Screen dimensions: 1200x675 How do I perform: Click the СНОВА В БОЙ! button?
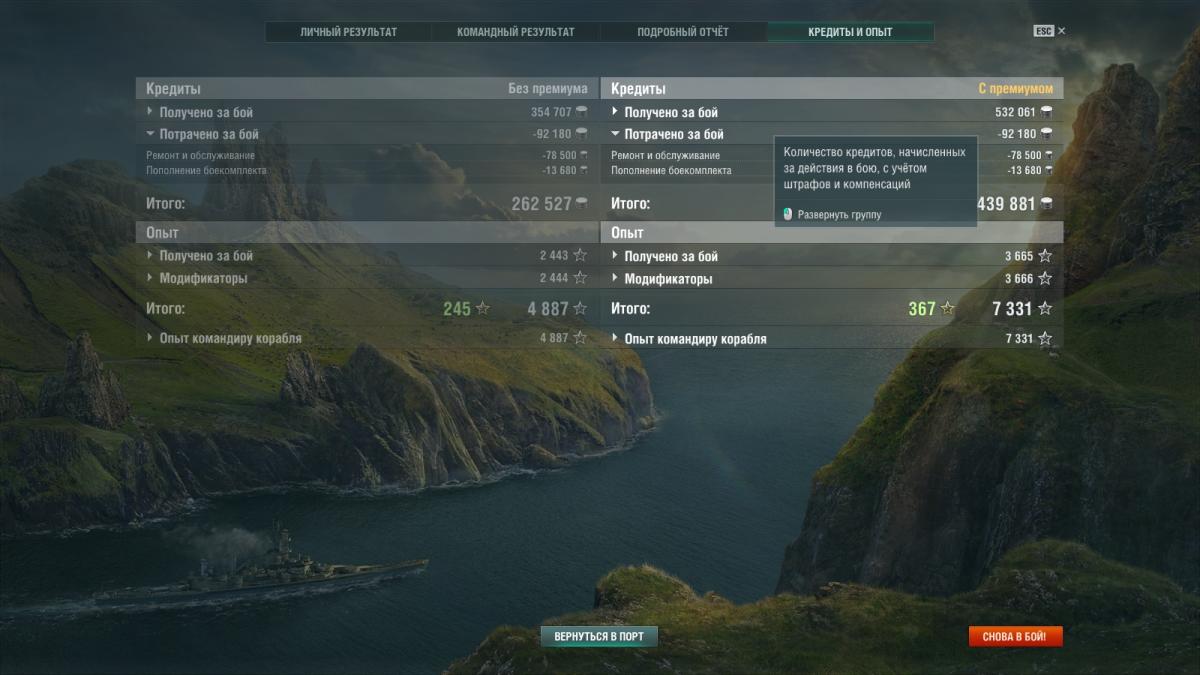click(1015, 636)
